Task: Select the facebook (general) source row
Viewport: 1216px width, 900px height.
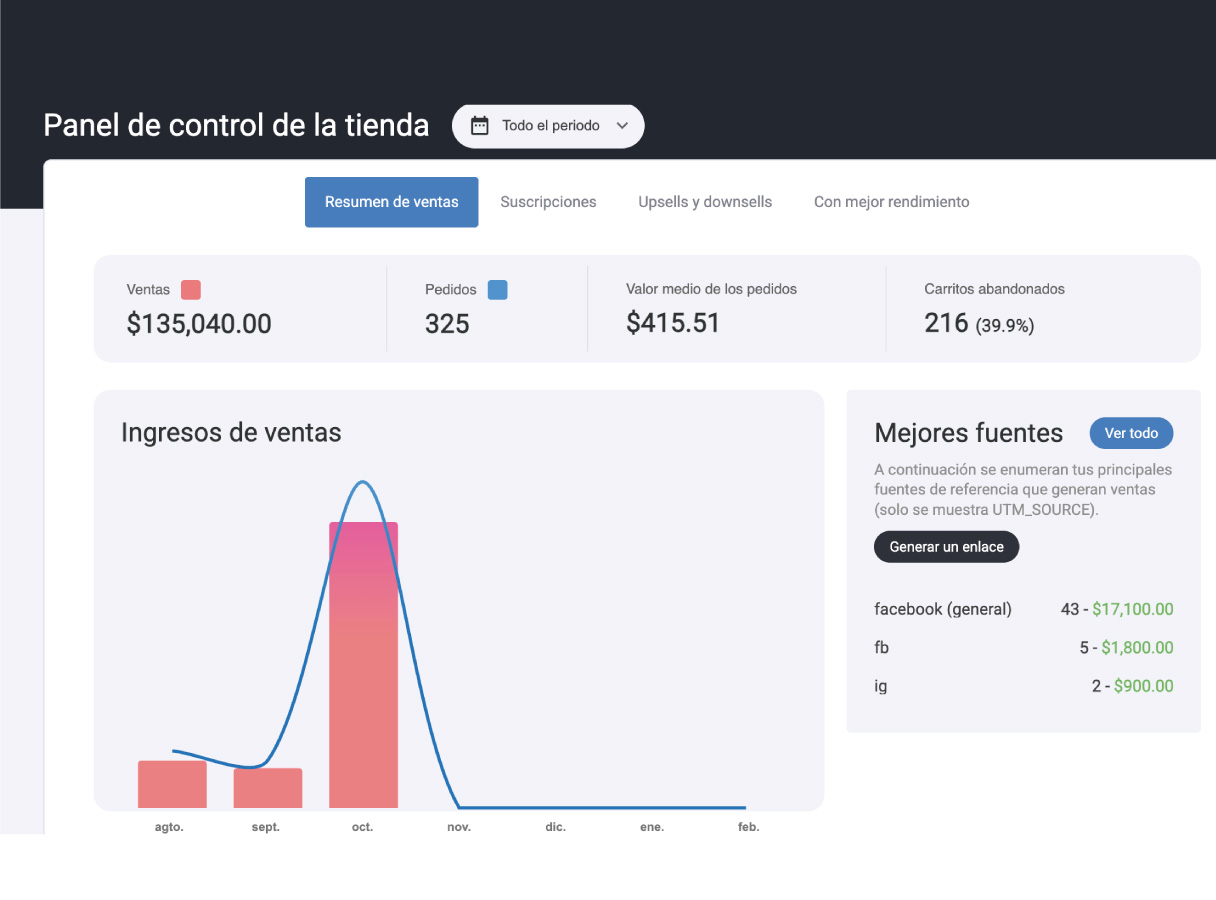Action: 1023,609
